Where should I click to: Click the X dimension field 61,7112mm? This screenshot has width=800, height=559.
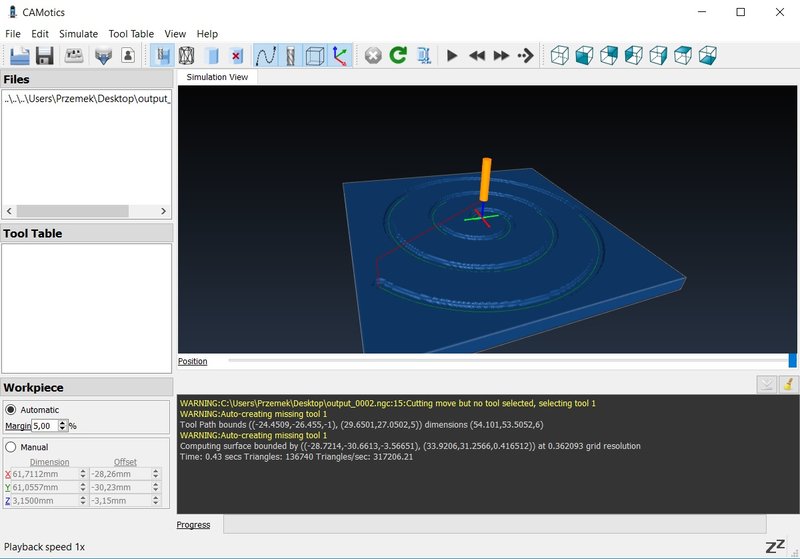[x=45, y=474]
